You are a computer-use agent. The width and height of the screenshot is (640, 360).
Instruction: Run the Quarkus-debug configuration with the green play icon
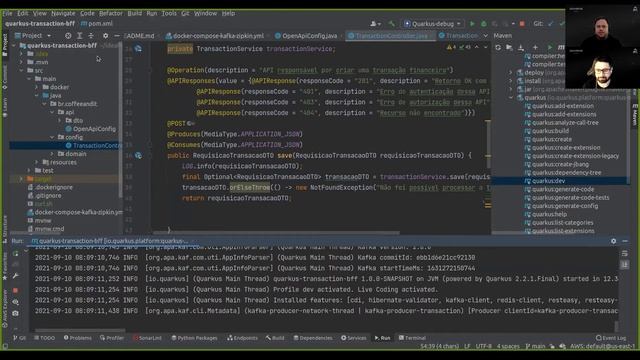[x=472, y=24]
